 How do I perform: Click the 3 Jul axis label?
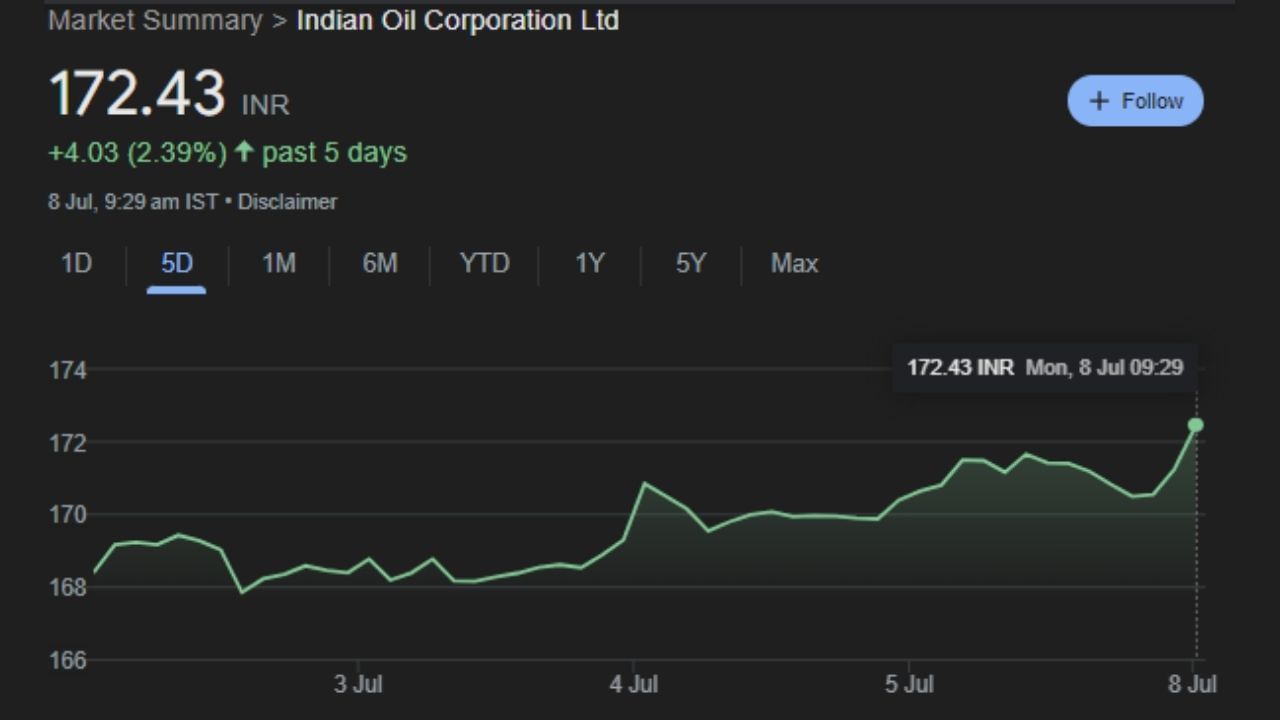click(x=357, y=686)
